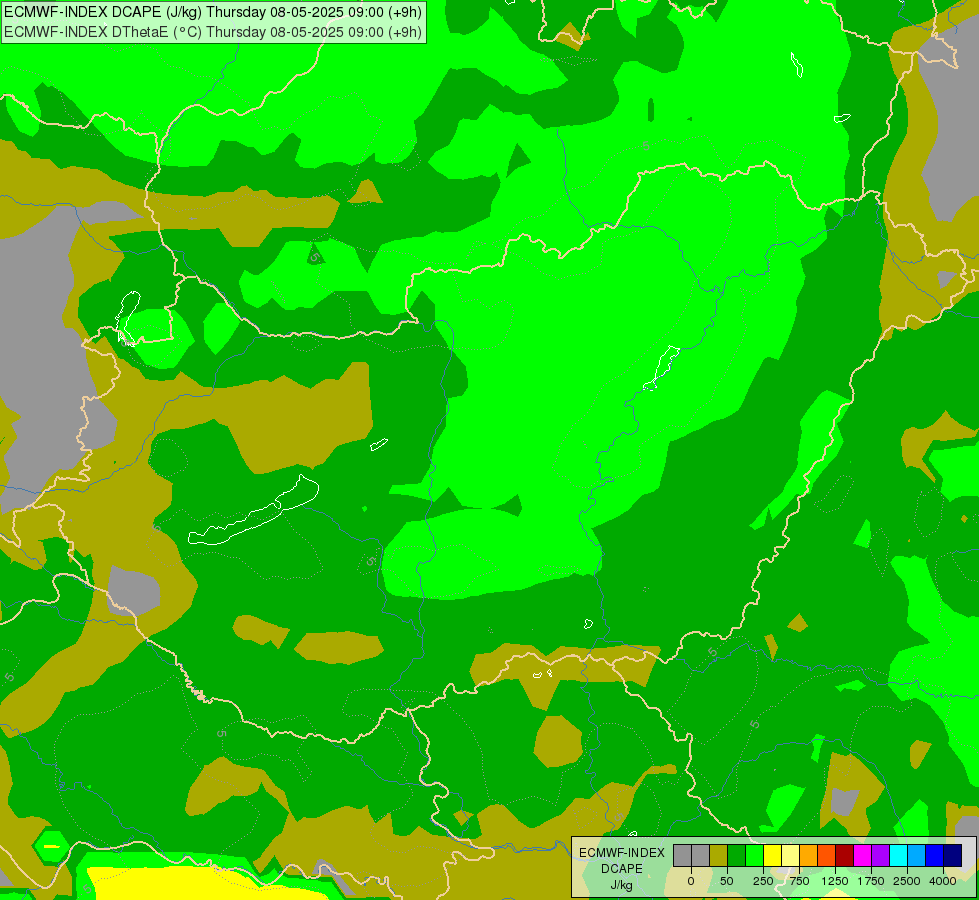Screen dimensions: 979x900
Task: Click the Lake Neusiedl outline near the western border
Action: (127, 319)
